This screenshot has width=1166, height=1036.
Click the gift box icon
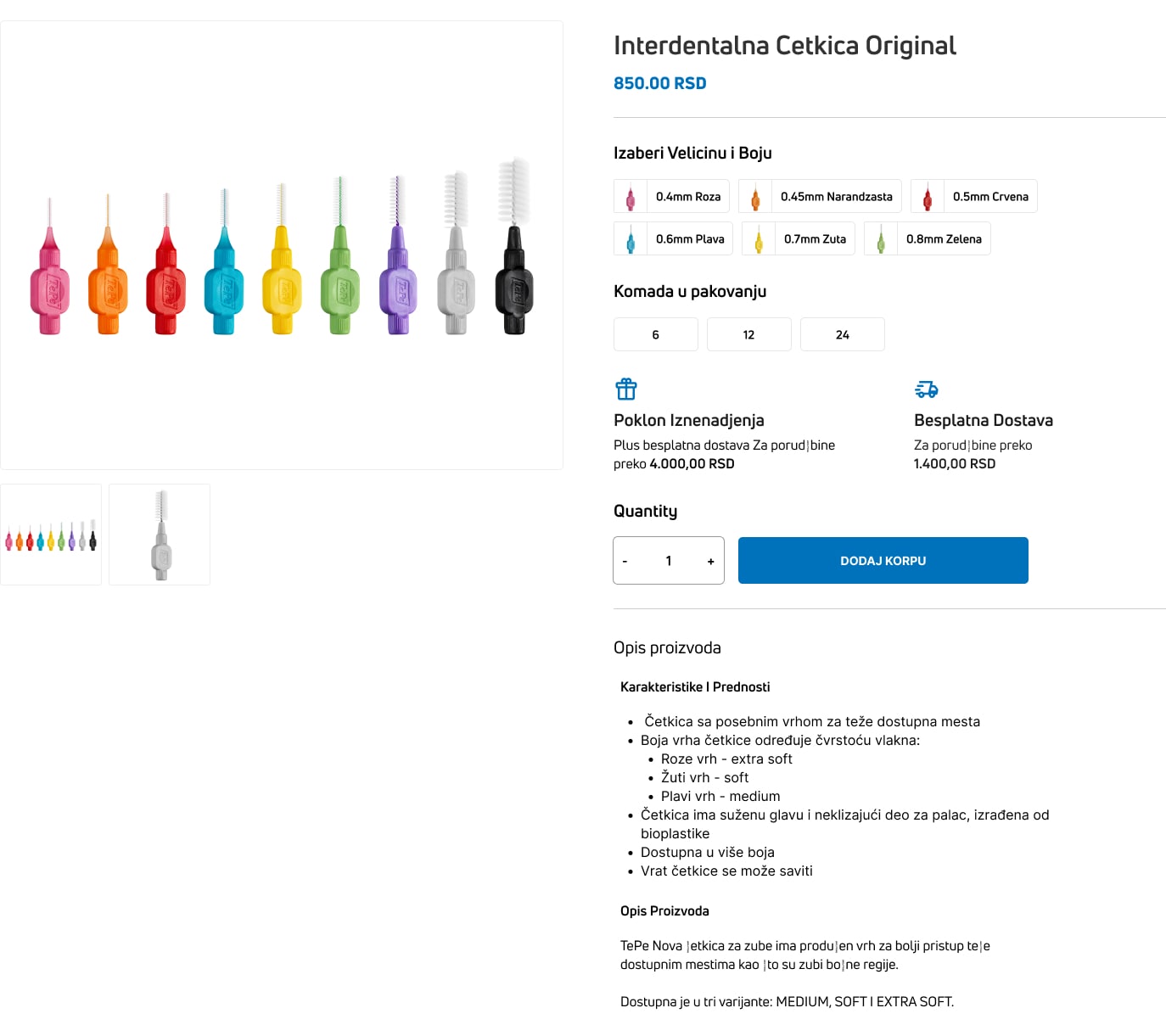click(626, 389)
